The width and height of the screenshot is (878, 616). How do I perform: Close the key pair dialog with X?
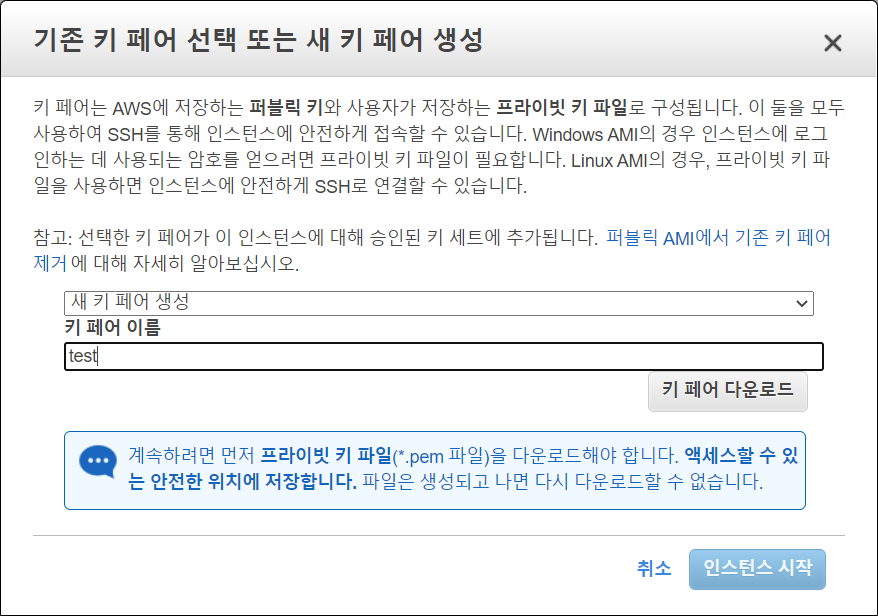(x=833, y=43)
